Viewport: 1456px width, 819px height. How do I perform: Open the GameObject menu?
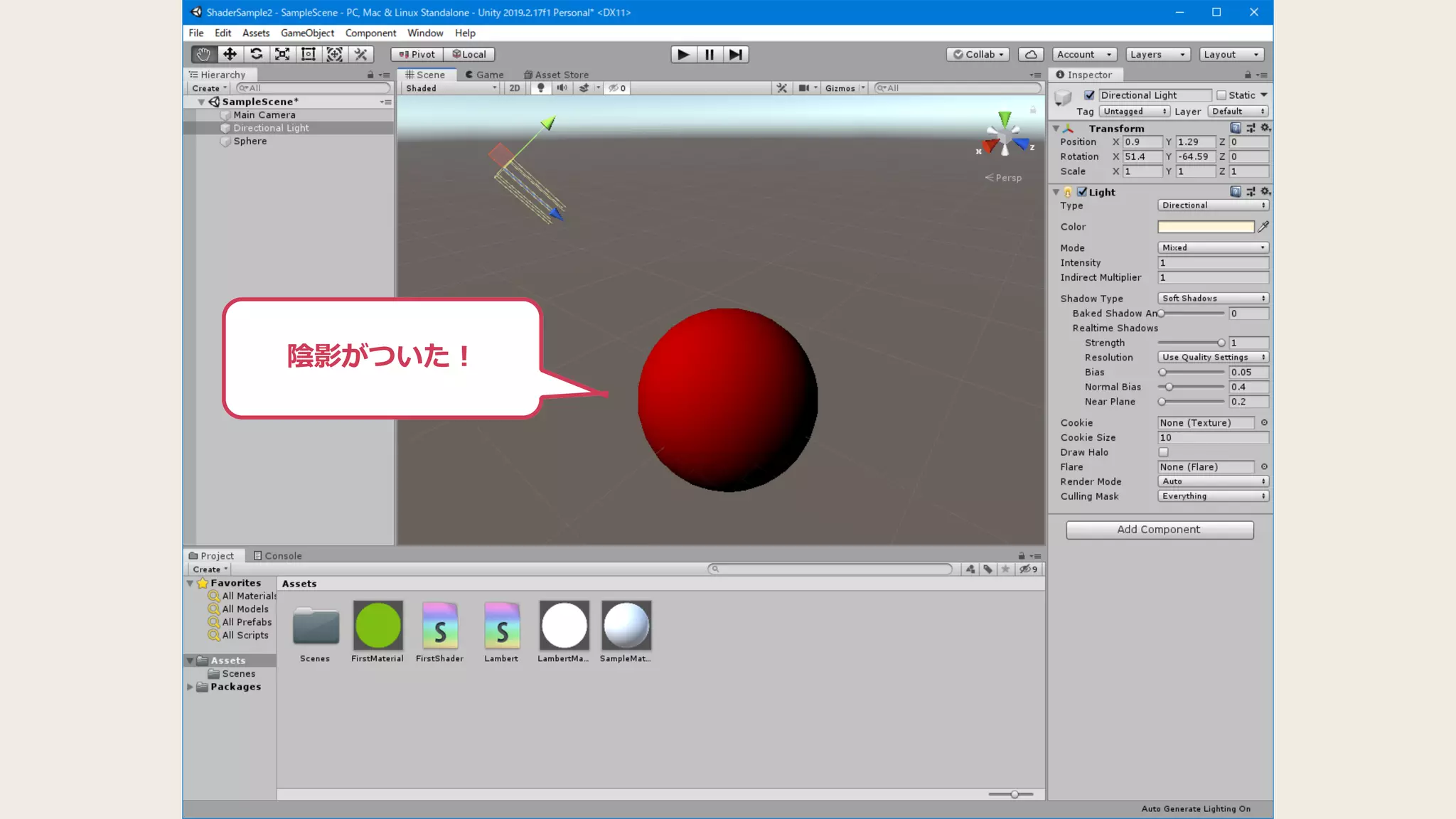click(307, 33)
